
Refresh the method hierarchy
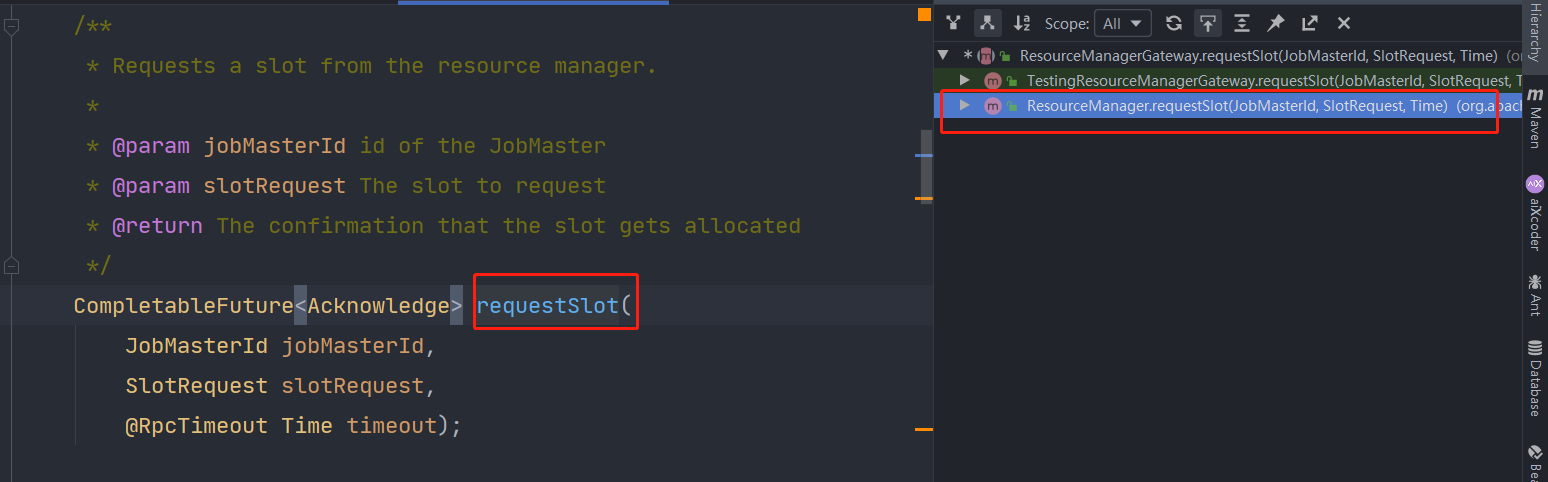(x=1174, y=23)
